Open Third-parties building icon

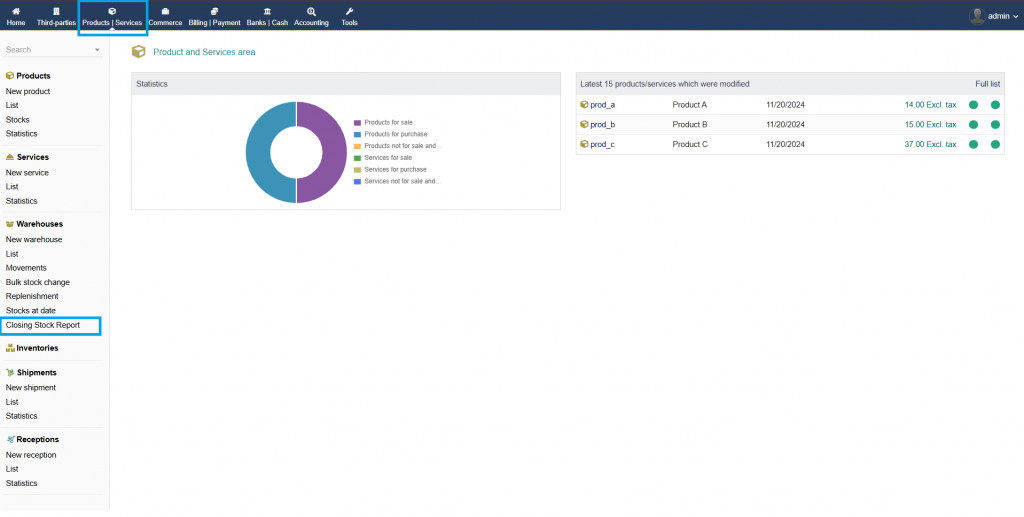click(56, 11)
